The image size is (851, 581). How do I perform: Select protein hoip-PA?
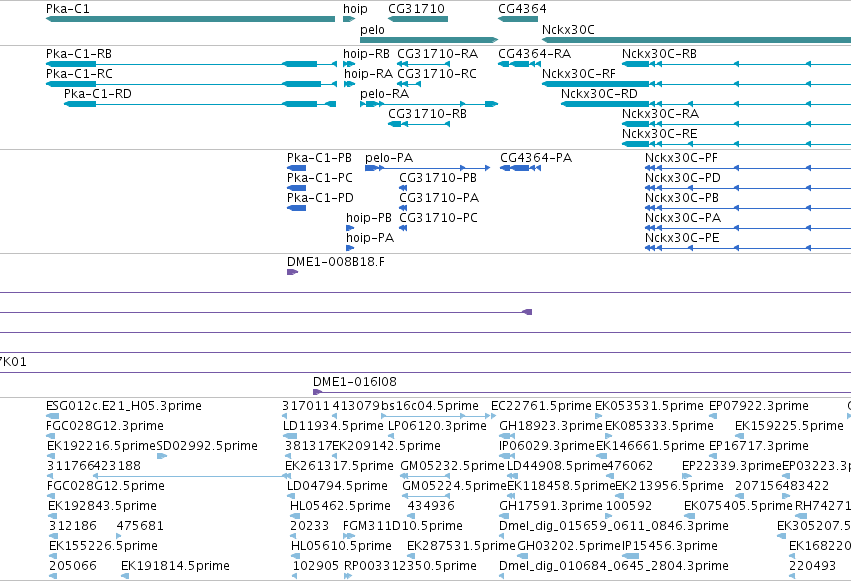(x=350, y=248)
